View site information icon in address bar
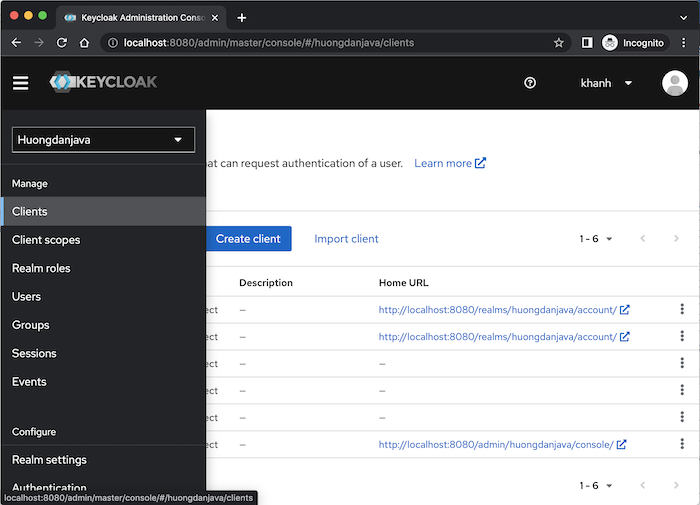 [x=113, y=43]
